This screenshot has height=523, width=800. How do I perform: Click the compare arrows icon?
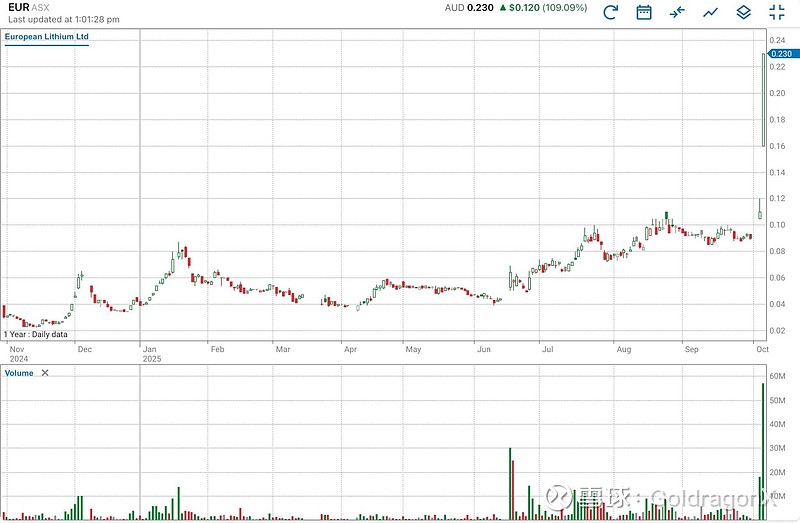(677, 12)
